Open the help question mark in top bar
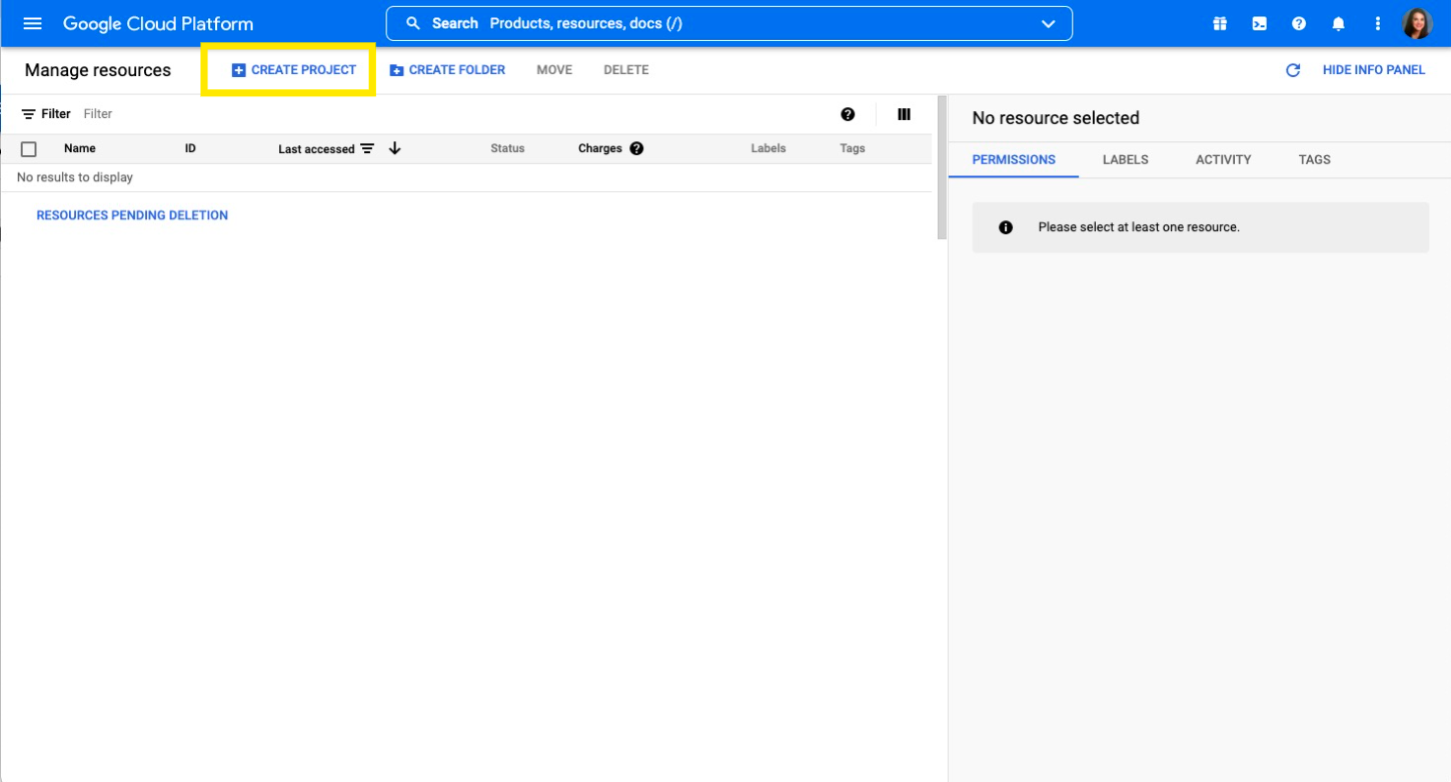1451x782 pixels. [x=1299, y=23]
